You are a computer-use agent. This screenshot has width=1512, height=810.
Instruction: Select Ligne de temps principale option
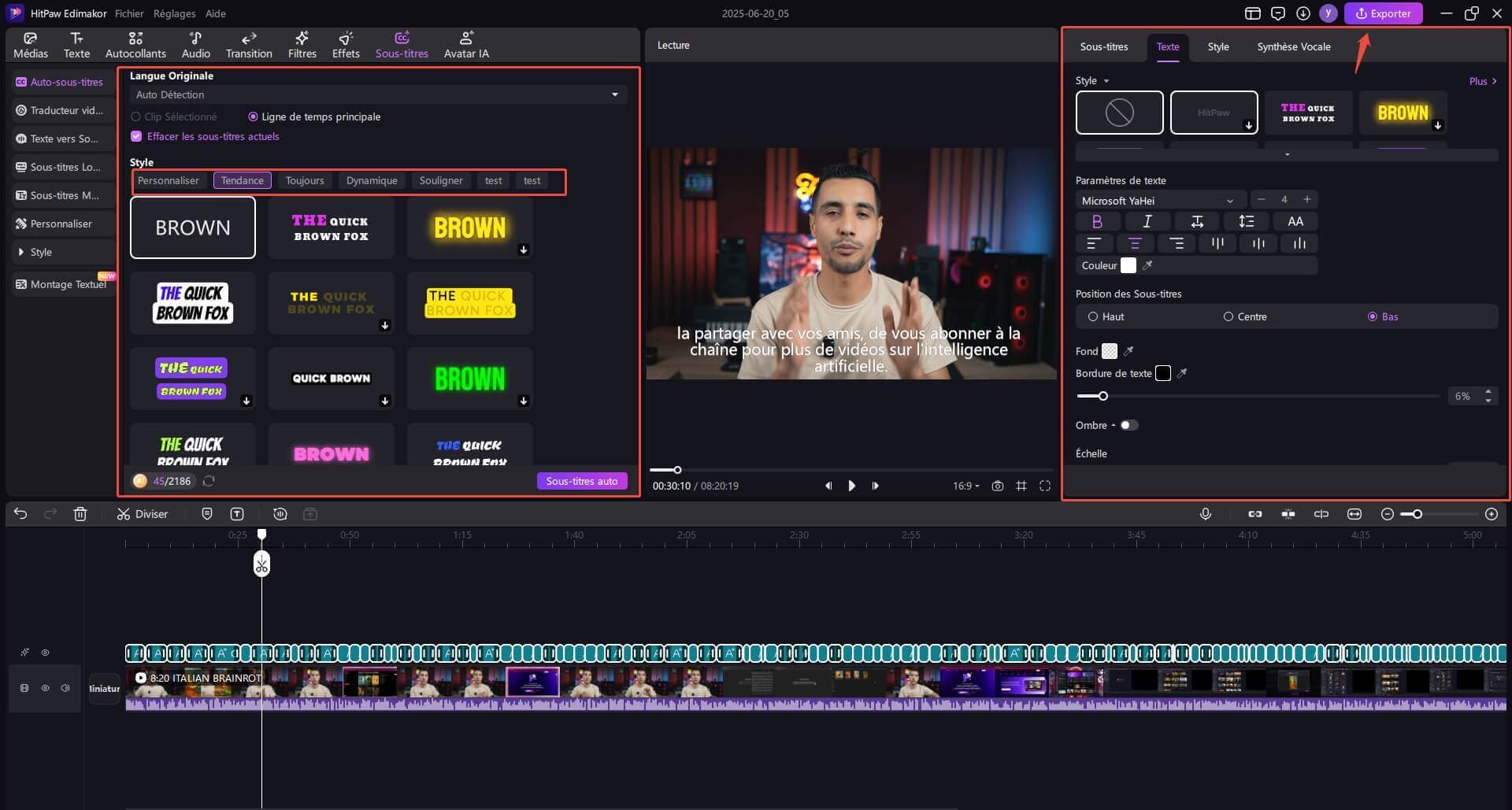point(314,117)
